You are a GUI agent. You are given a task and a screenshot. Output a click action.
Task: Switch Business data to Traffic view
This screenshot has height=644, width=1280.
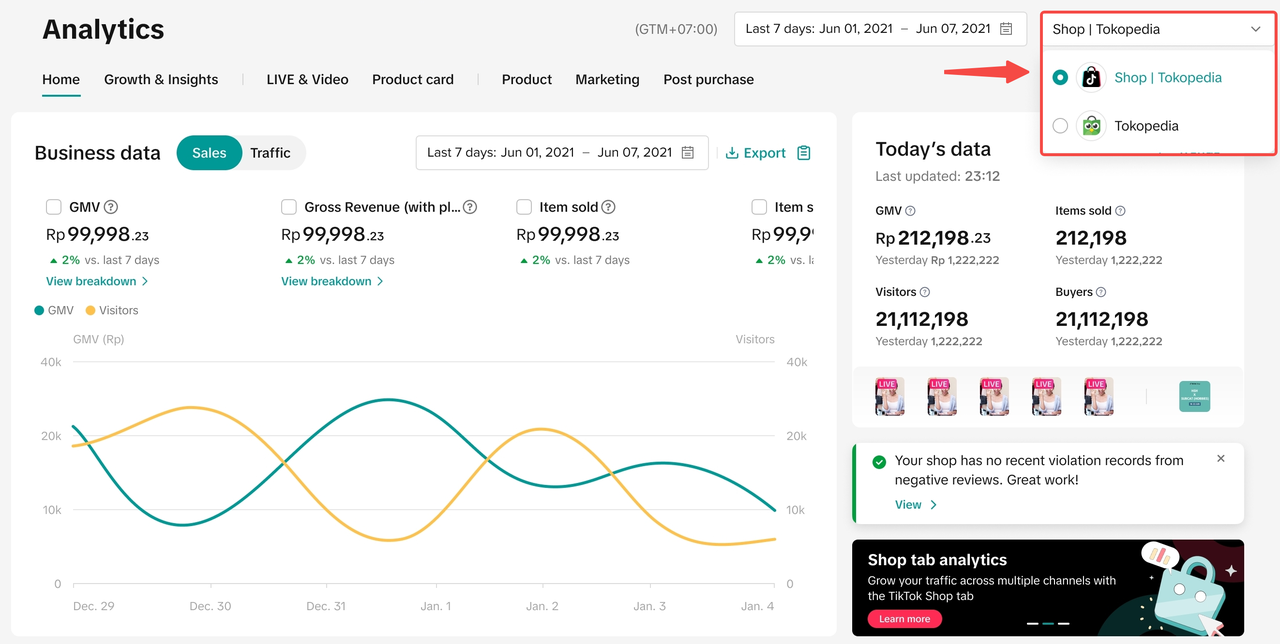coord(270,153)
